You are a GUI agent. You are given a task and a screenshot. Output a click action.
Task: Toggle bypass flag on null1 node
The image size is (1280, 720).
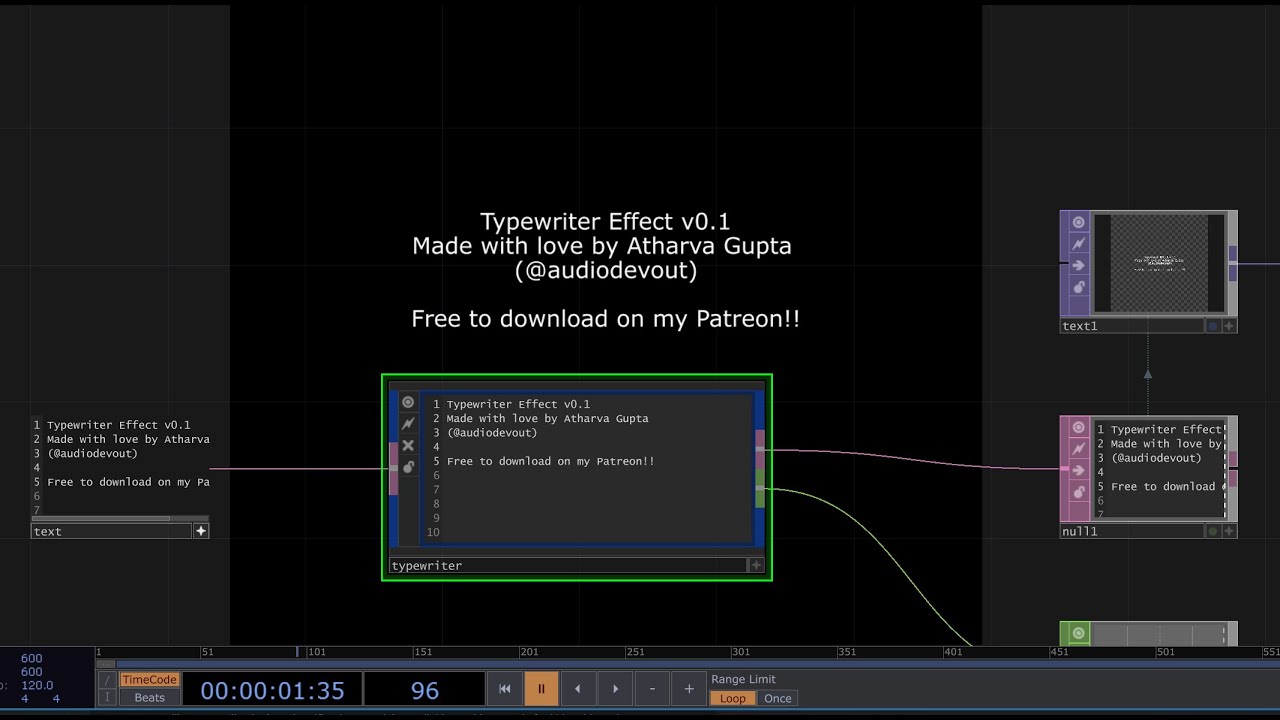click(x=1079, y=449)
